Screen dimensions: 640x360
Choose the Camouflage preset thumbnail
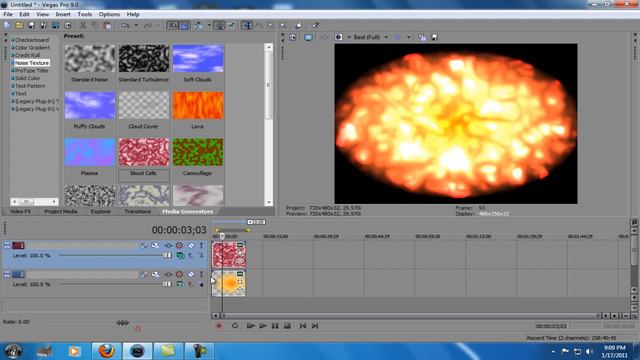click(198, 152)
